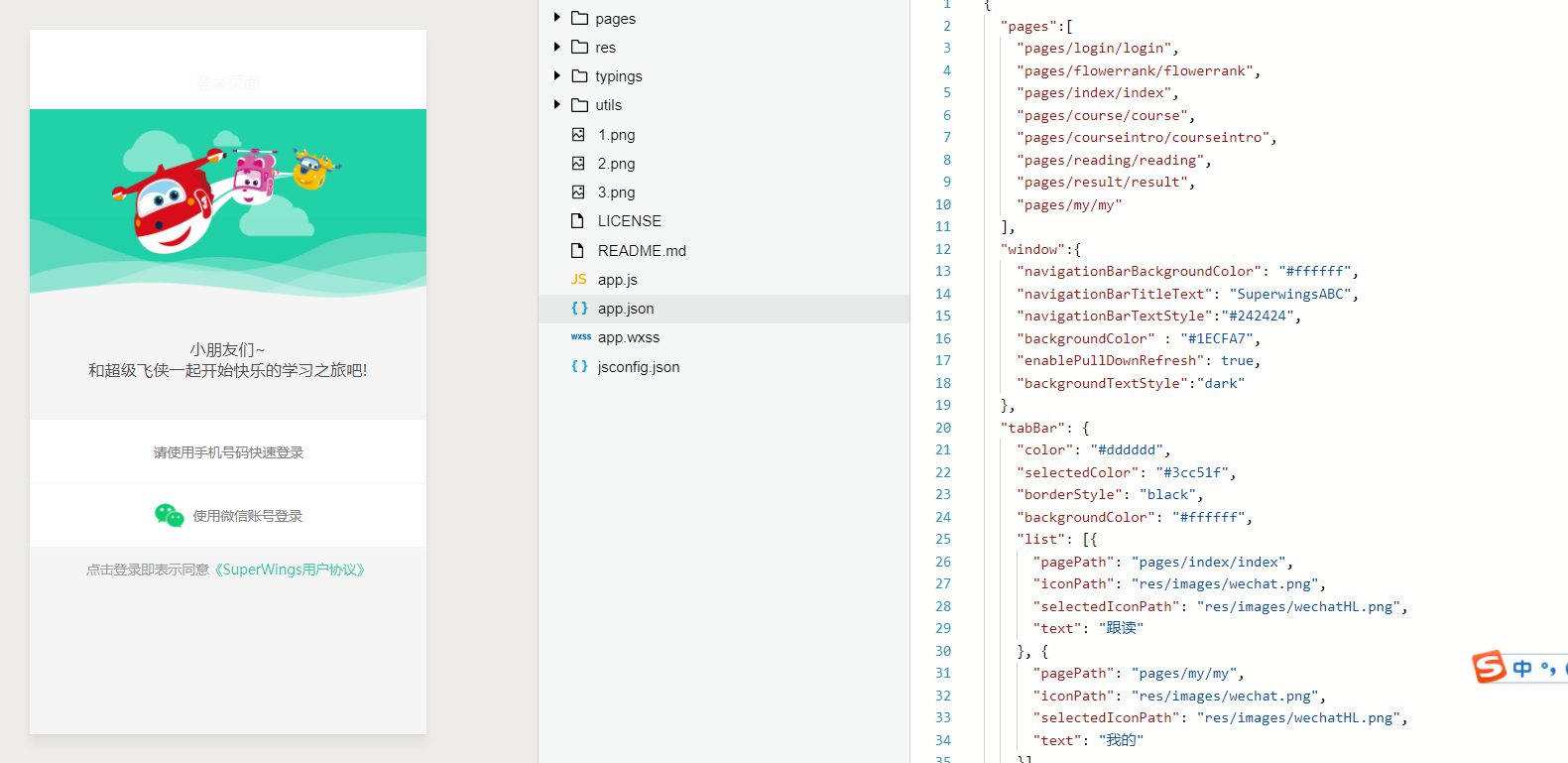Click the enablePullDownRefresh true value

tap(1237, 360)
